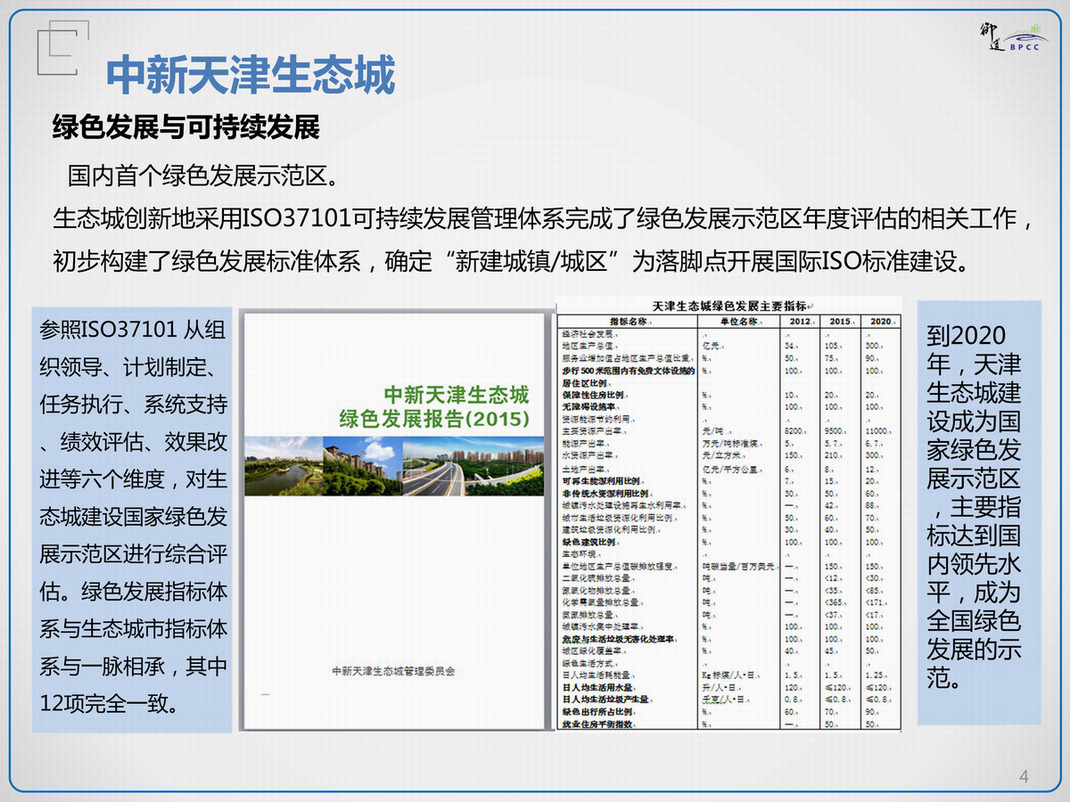
Task: Select the 保障性住房比例 row label
Action: click(x=594, y=395)
